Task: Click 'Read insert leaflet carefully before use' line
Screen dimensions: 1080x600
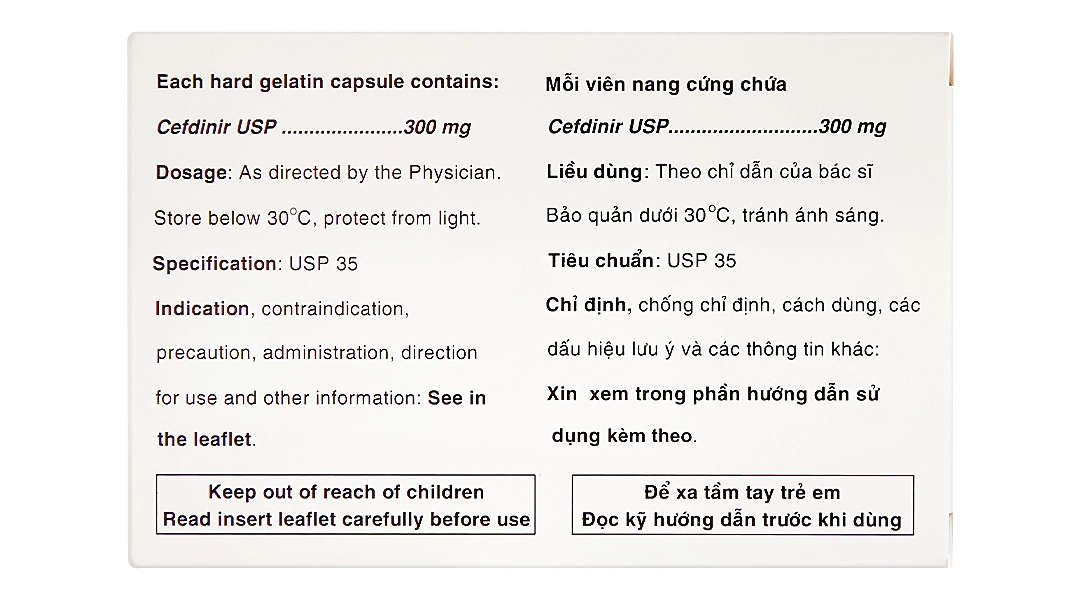Action: tap(346, 520)
